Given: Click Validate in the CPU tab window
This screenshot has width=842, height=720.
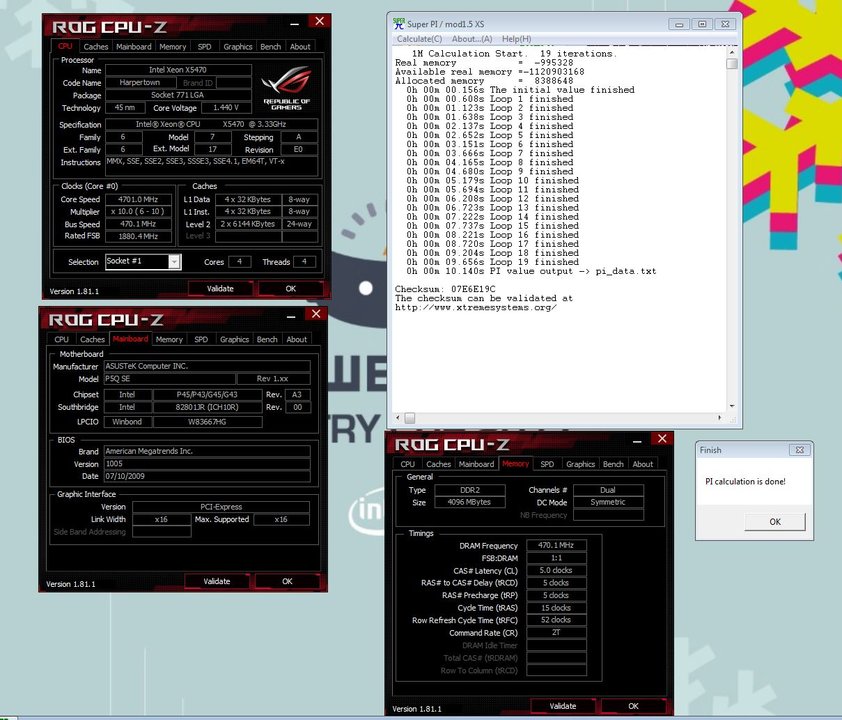Looking at the screenshot, I should point(220,288).
